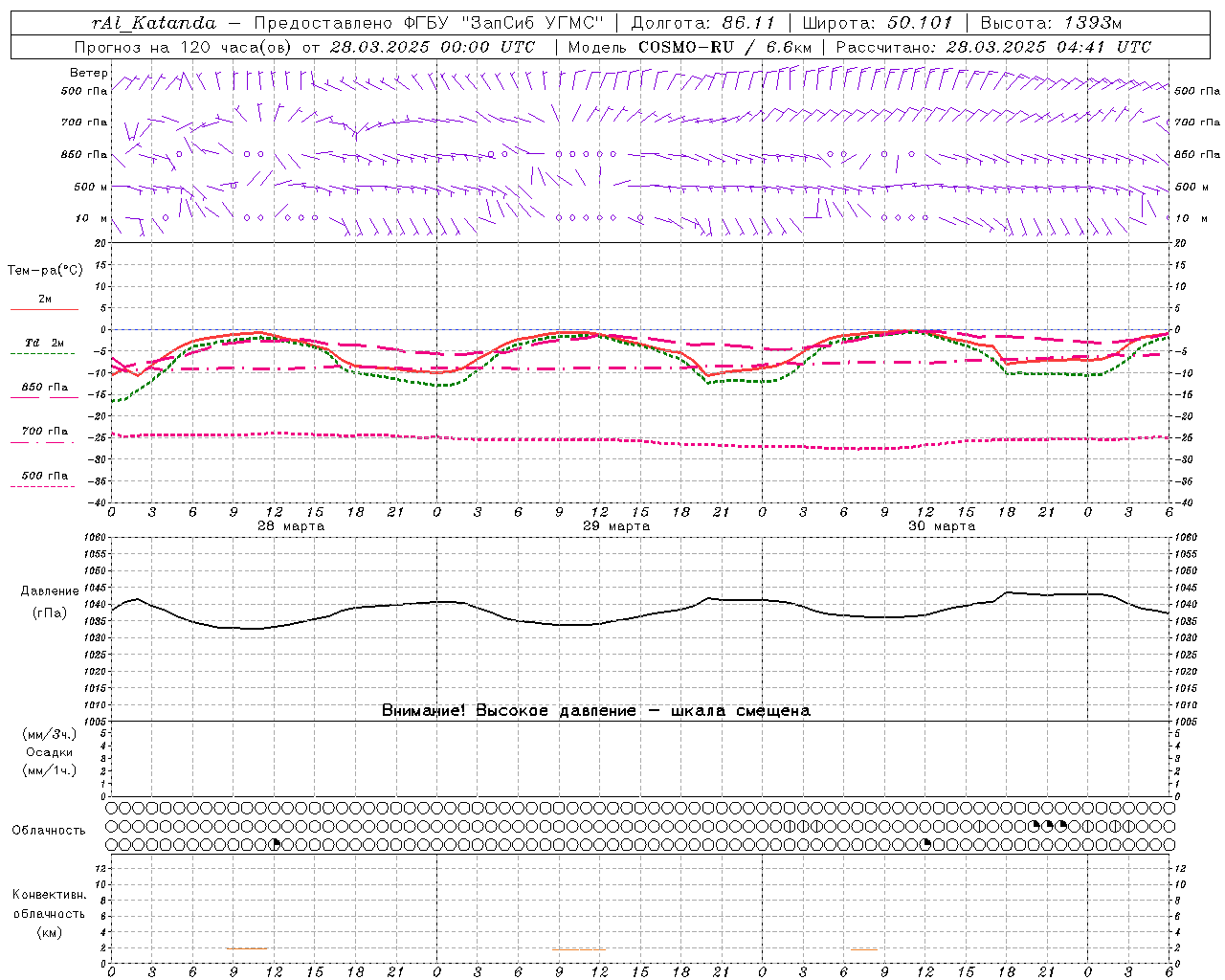Click the Широта: 50.101 value
This screenshot has height=980, width=1225.
click(x=877, y=23)
